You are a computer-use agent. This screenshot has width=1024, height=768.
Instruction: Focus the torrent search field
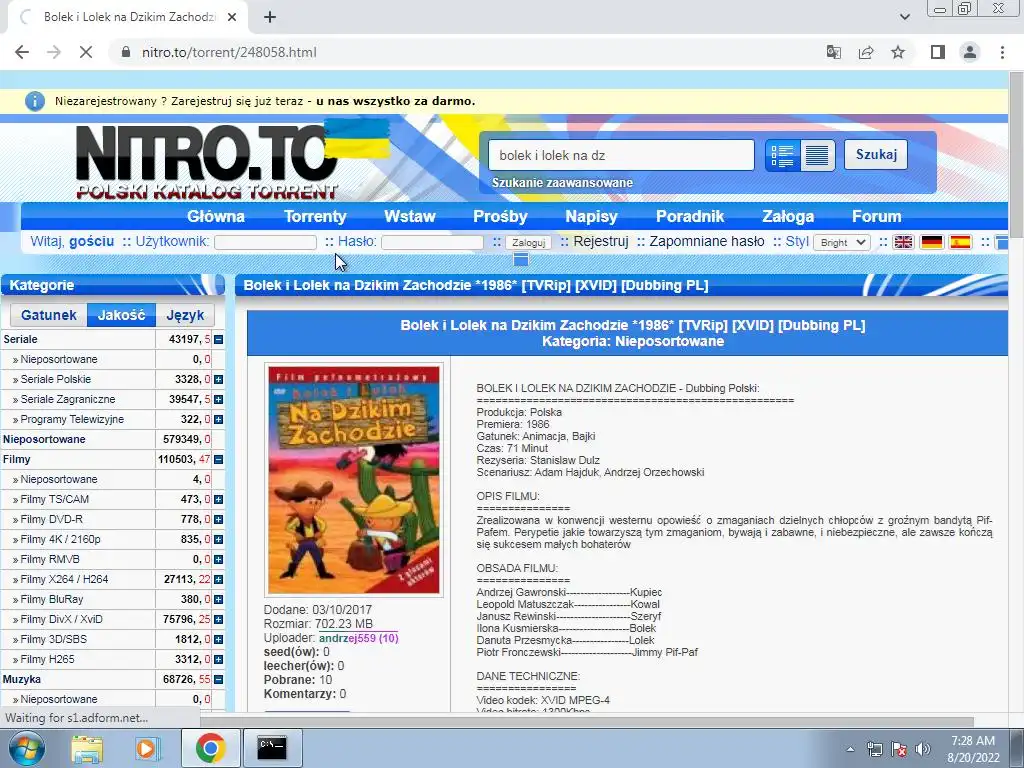(x=621, y=155)
